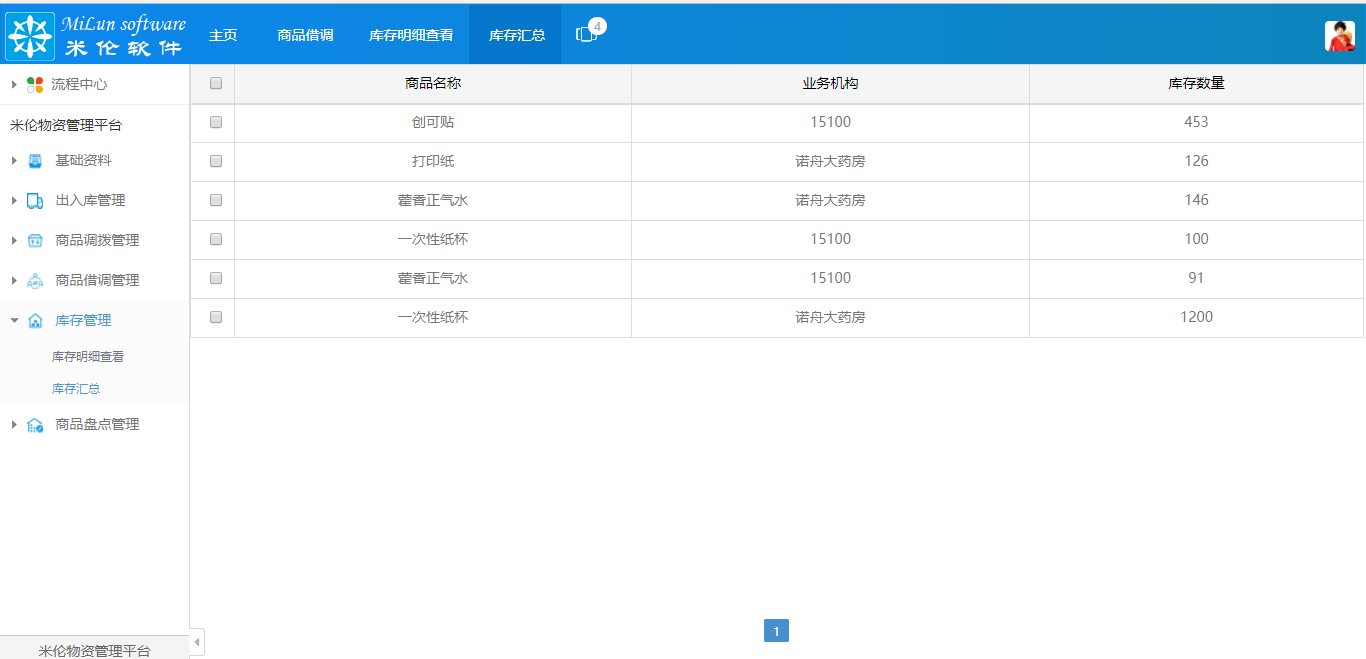Select the 库存管理 house icon
Viewport: 1366px width, 659px height.
click(34, 320)
